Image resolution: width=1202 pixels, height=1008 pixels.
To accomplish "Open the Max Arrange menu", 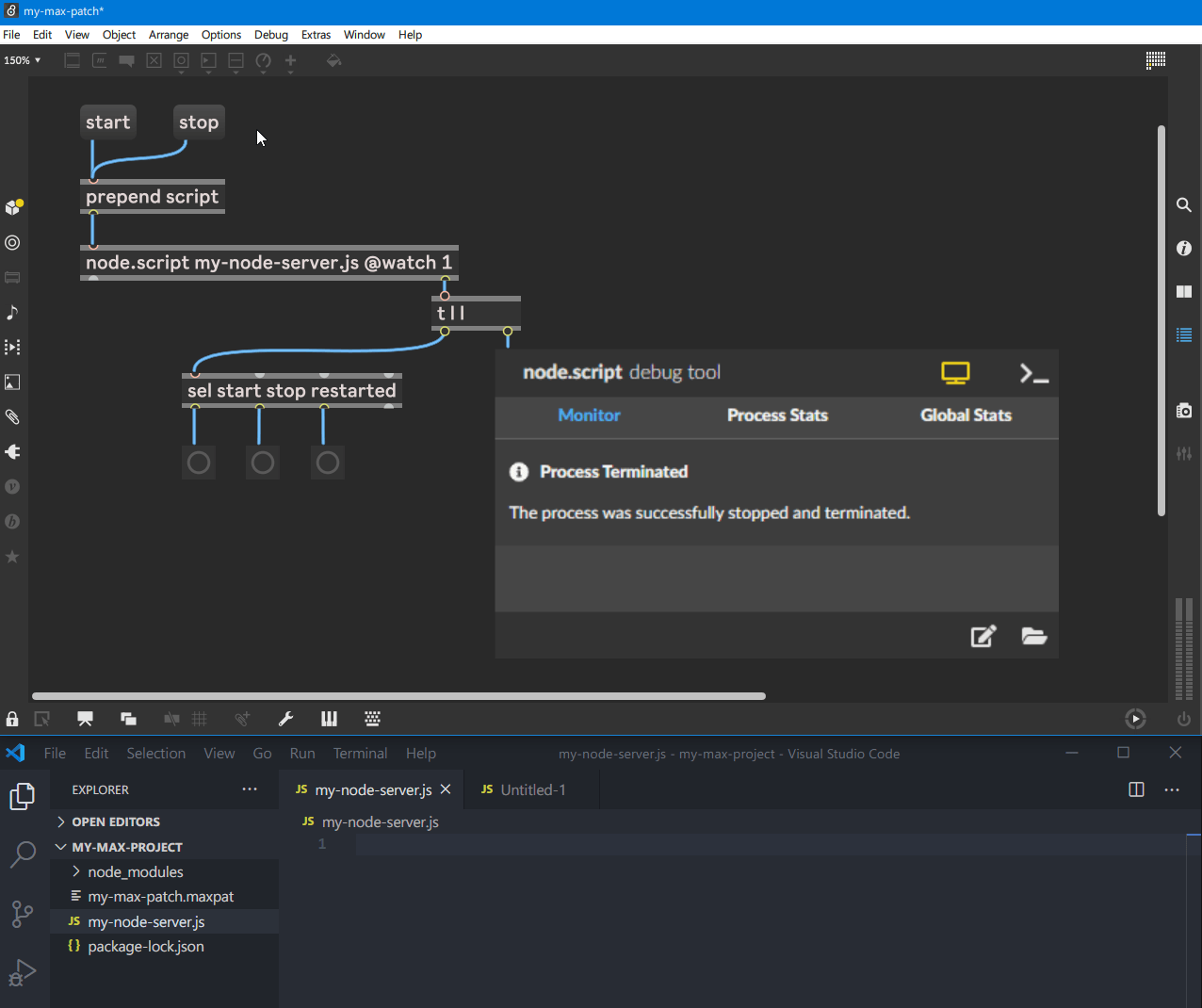I will (x=169, y=35).
